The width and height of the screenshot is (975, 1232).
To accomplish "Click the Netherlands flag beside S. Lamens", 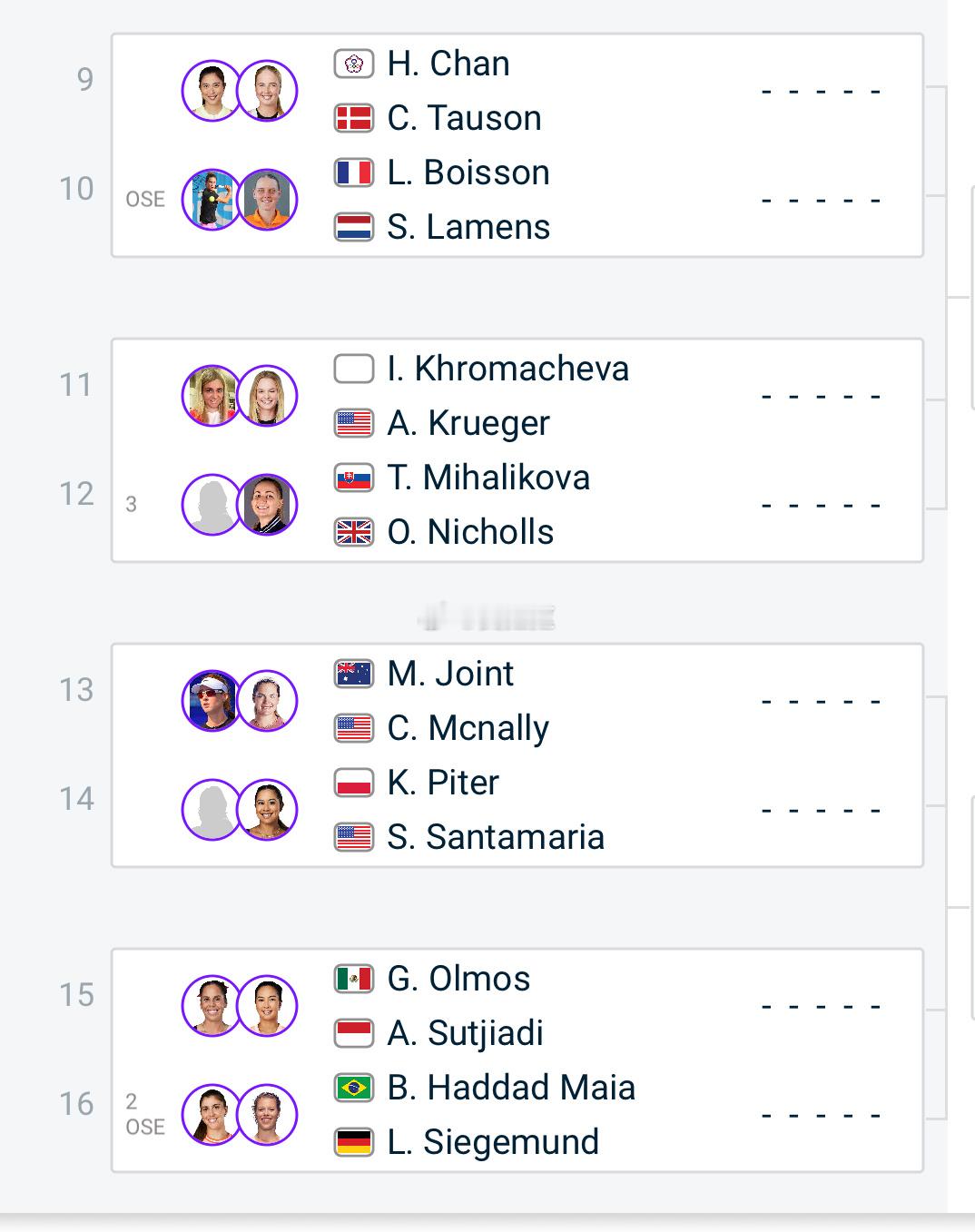I will click(354, 227).
